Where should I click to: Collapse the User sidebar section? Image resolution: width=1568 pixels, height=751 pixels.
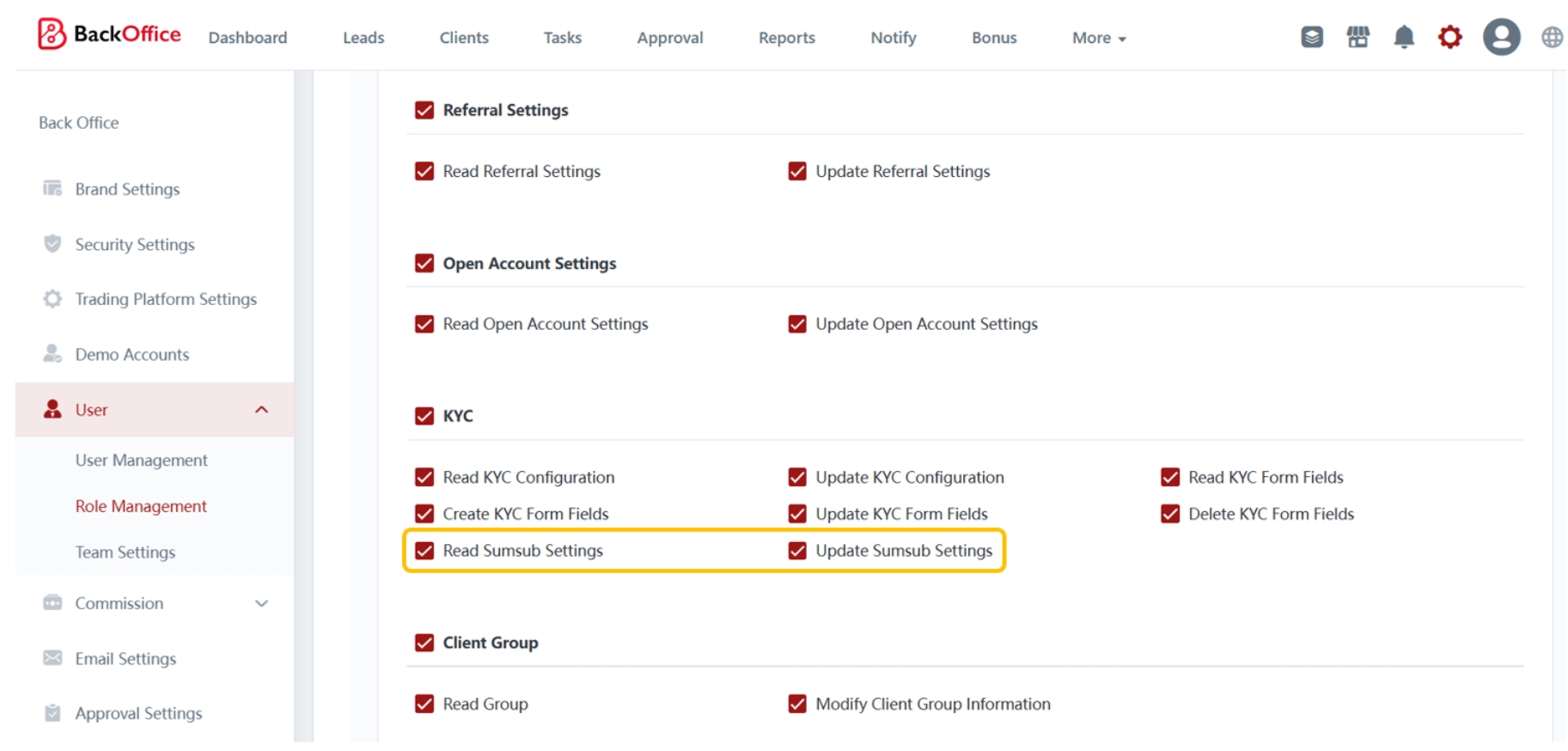pyautogui.click(x=261, y=410)
